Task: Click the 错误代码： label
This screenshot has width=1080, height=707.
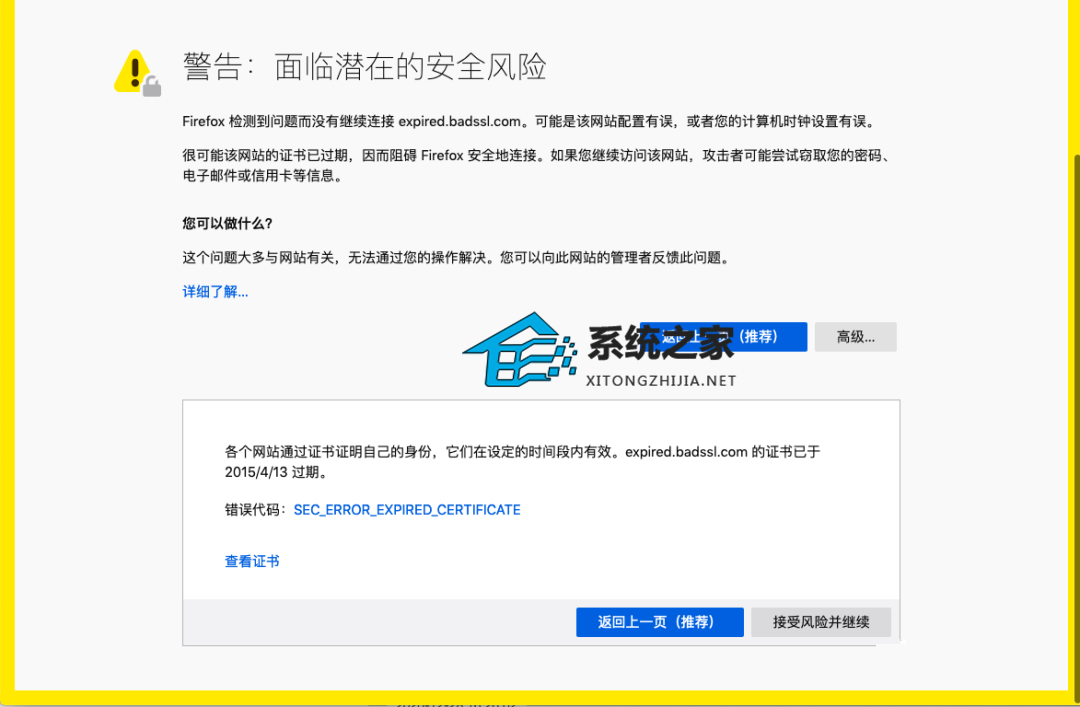Action: (256, 510)
